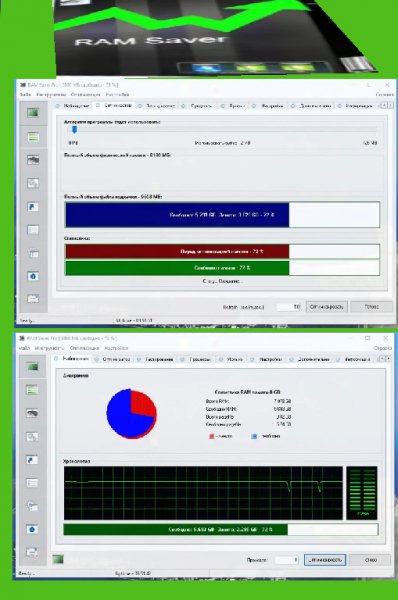Click green list sidebar icon in slider window

(x=33, y=137)
